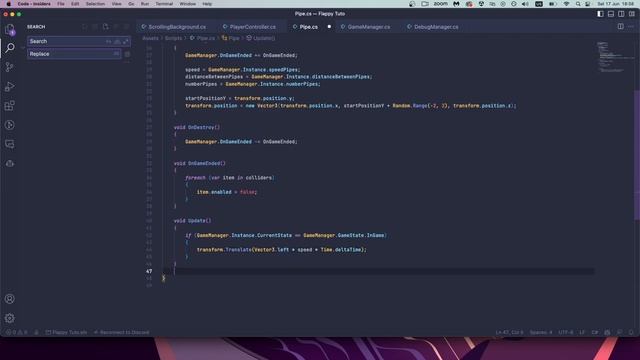This screenshot has height=360, width=640.
Task: Click the Wi-Fi icon in menu bar
Action: tap(566, 4)
